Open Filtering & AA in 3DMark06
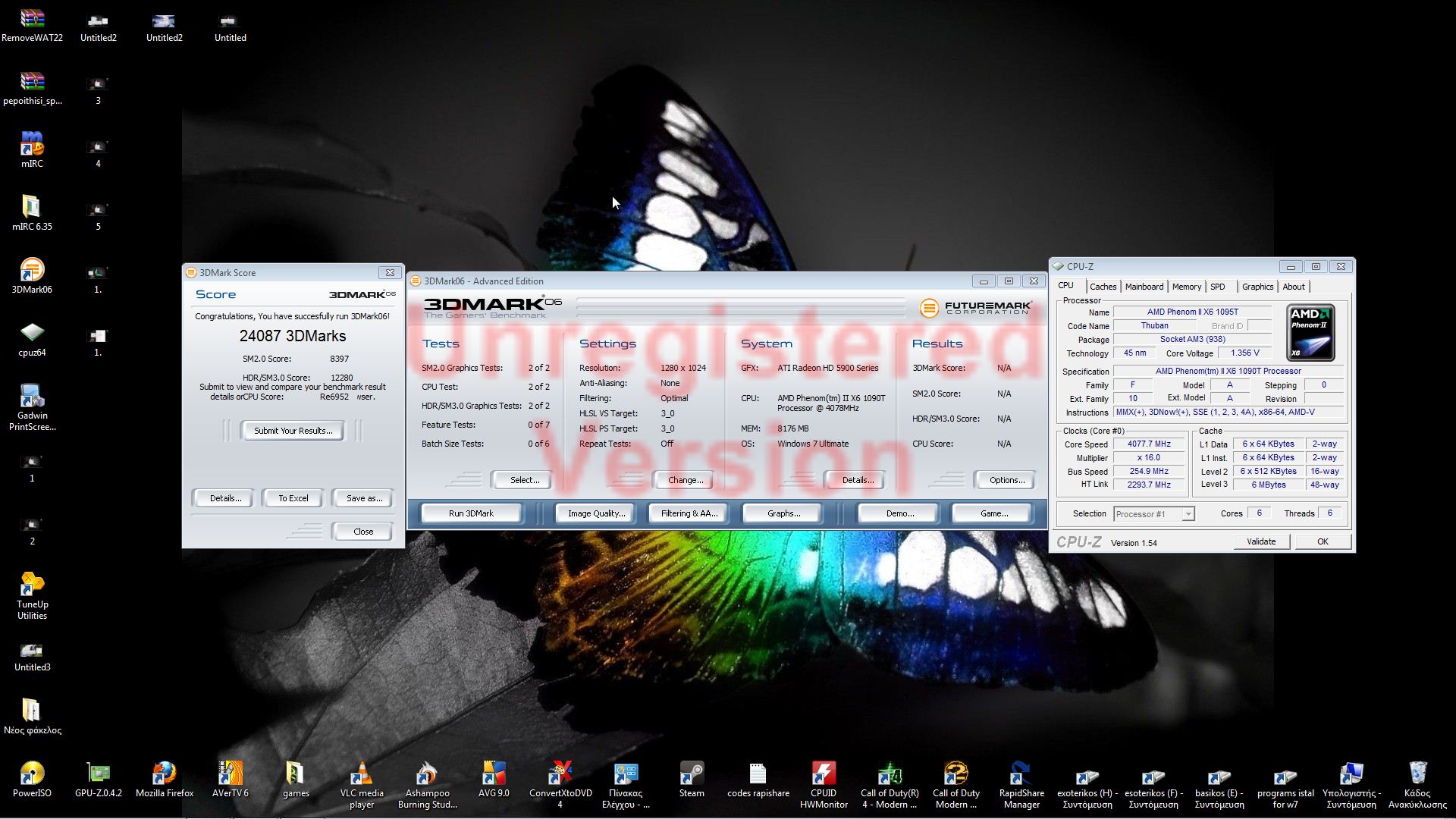Viewport: 1456px width, 819px height. click(x=689, y=513)
